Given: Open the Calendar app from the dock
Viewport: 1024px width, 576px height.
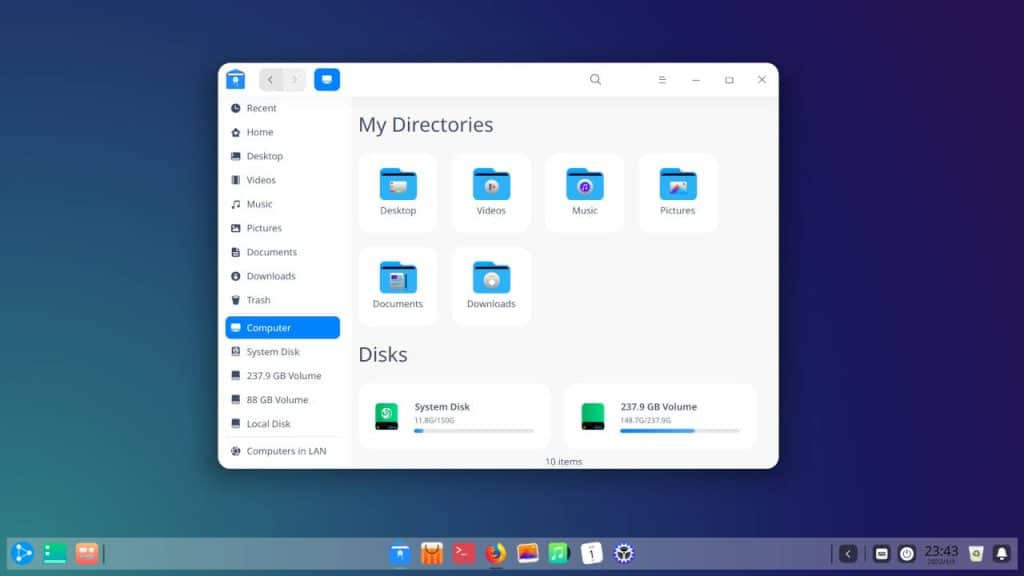Looking at the screenshot, I should pyautogui.click(x=591, y=552).
